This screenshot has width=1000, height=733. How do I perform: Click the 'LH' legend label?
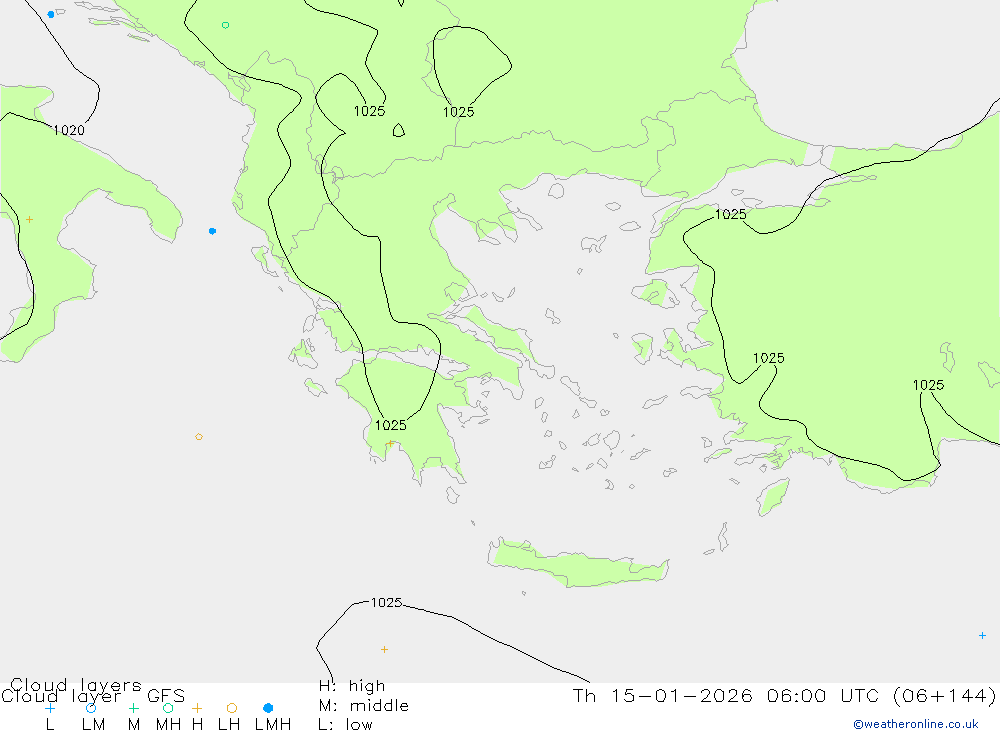(229, 725)
